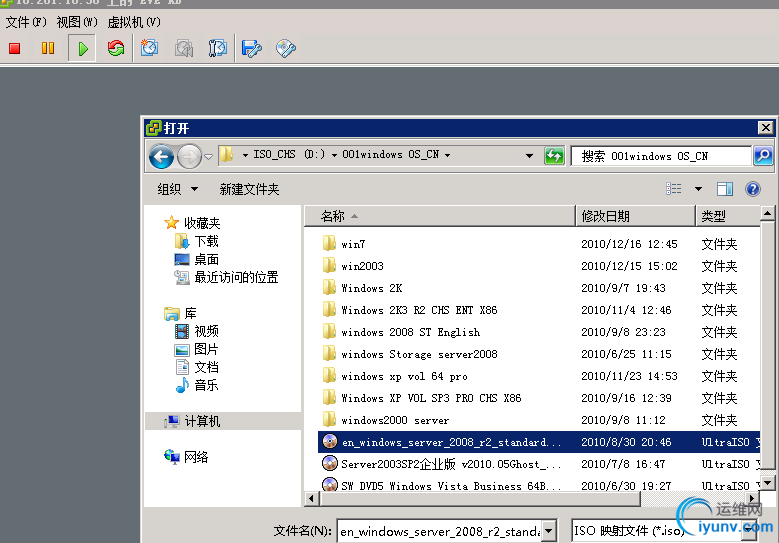Sort by the 名称 column header
Screen dimensions: 779x543
pyautogui.click(x=439, y=216)
